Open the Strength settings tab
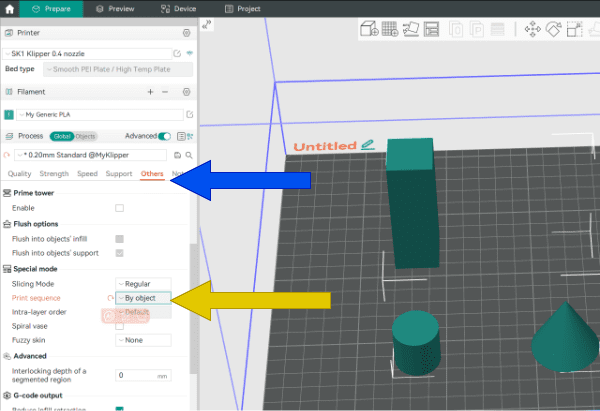 54,174
